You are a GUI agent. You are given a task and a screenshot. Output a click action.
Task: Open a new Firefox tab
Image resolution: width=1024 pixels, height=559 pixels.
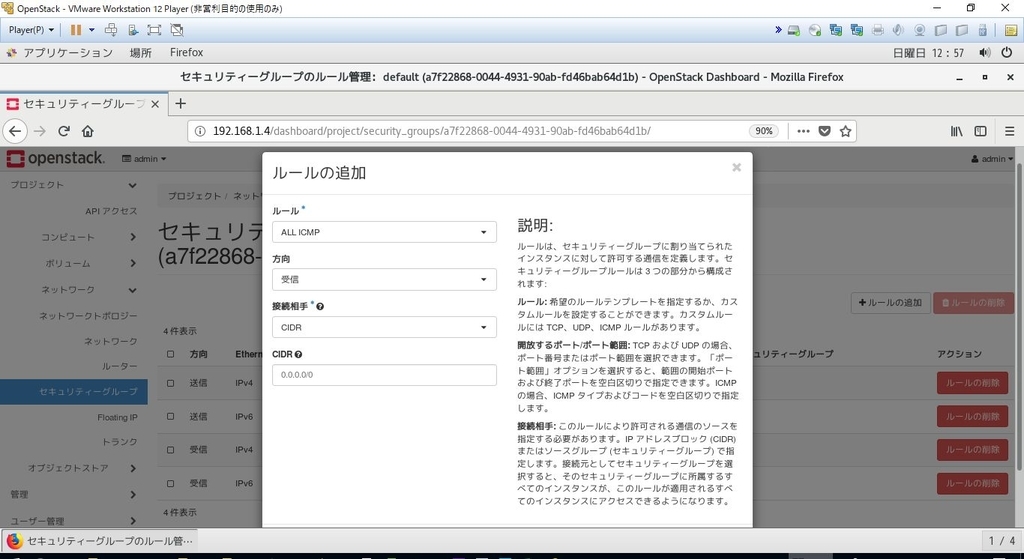point(181,103)
